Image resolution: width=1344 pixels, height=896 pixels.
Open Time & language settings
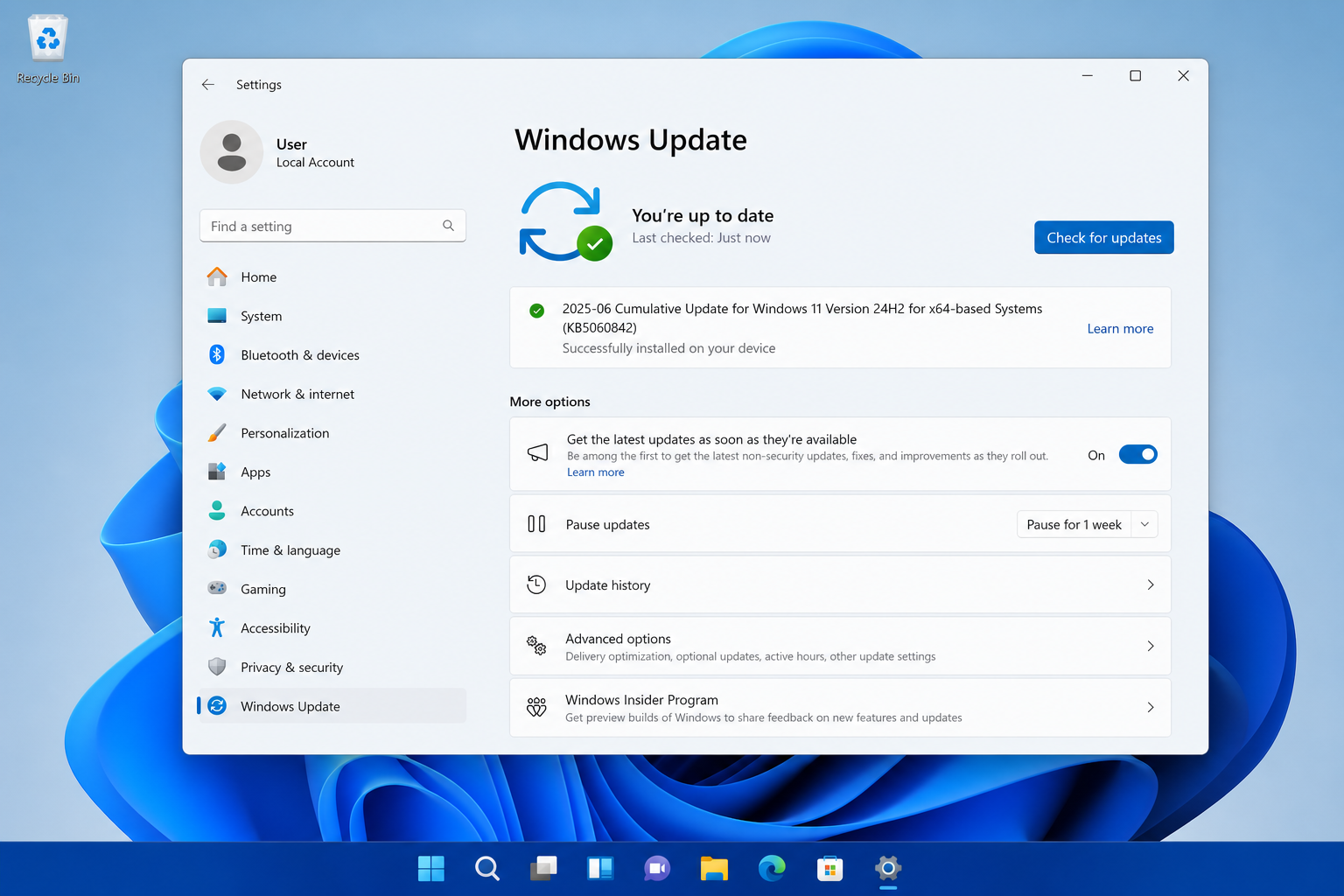[x=332, y=549]
